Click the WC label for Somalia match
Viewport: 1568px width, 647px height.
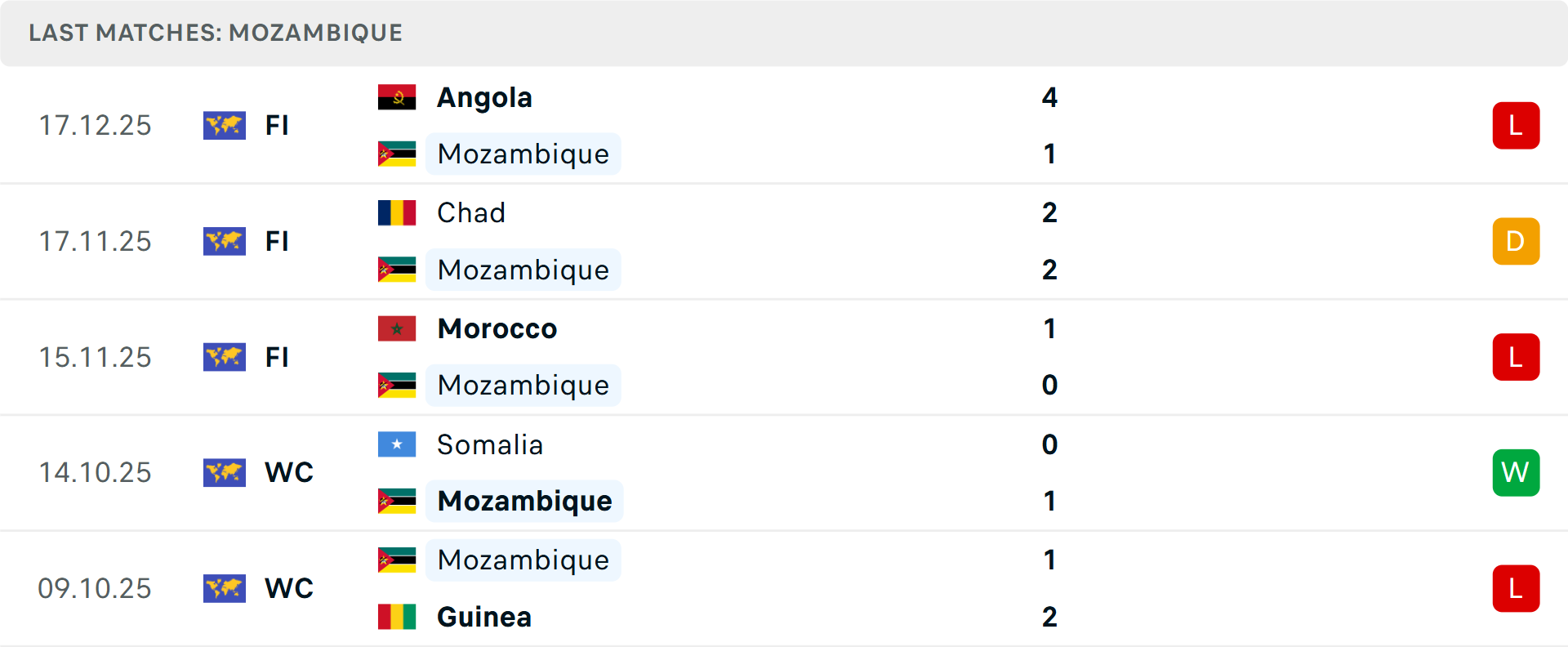(289, 472)
